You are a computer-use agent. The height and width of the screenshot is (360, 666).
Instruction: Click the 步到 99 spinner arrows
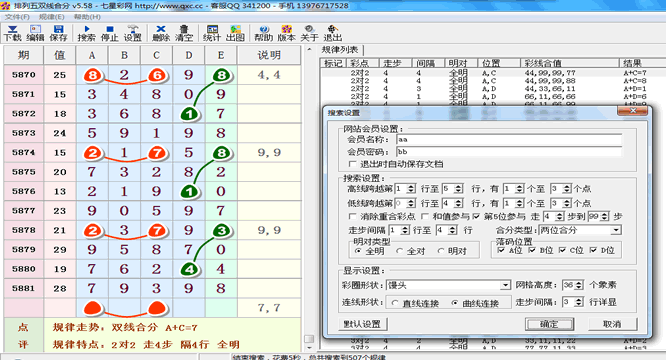pos(604,217)
